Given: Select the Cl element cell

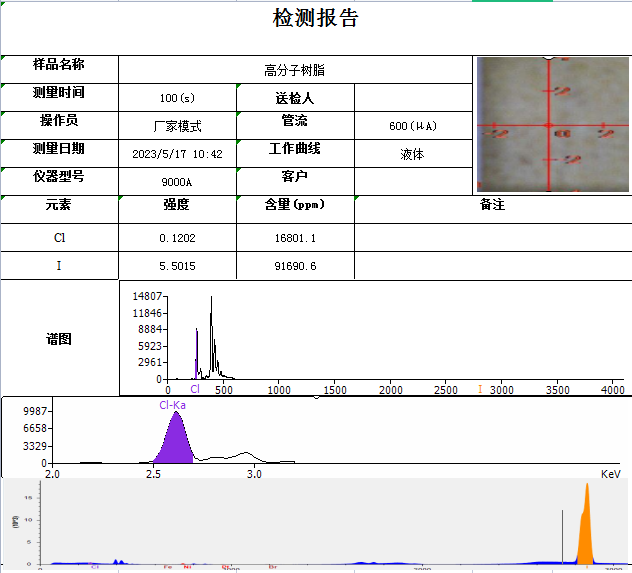Looking at the screenshot, I should [59, 238].
